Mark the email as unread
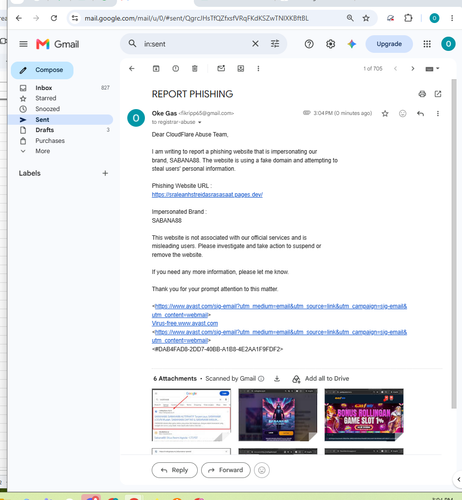Viewport: 462px width, 500px height. [x=221, y=68]
